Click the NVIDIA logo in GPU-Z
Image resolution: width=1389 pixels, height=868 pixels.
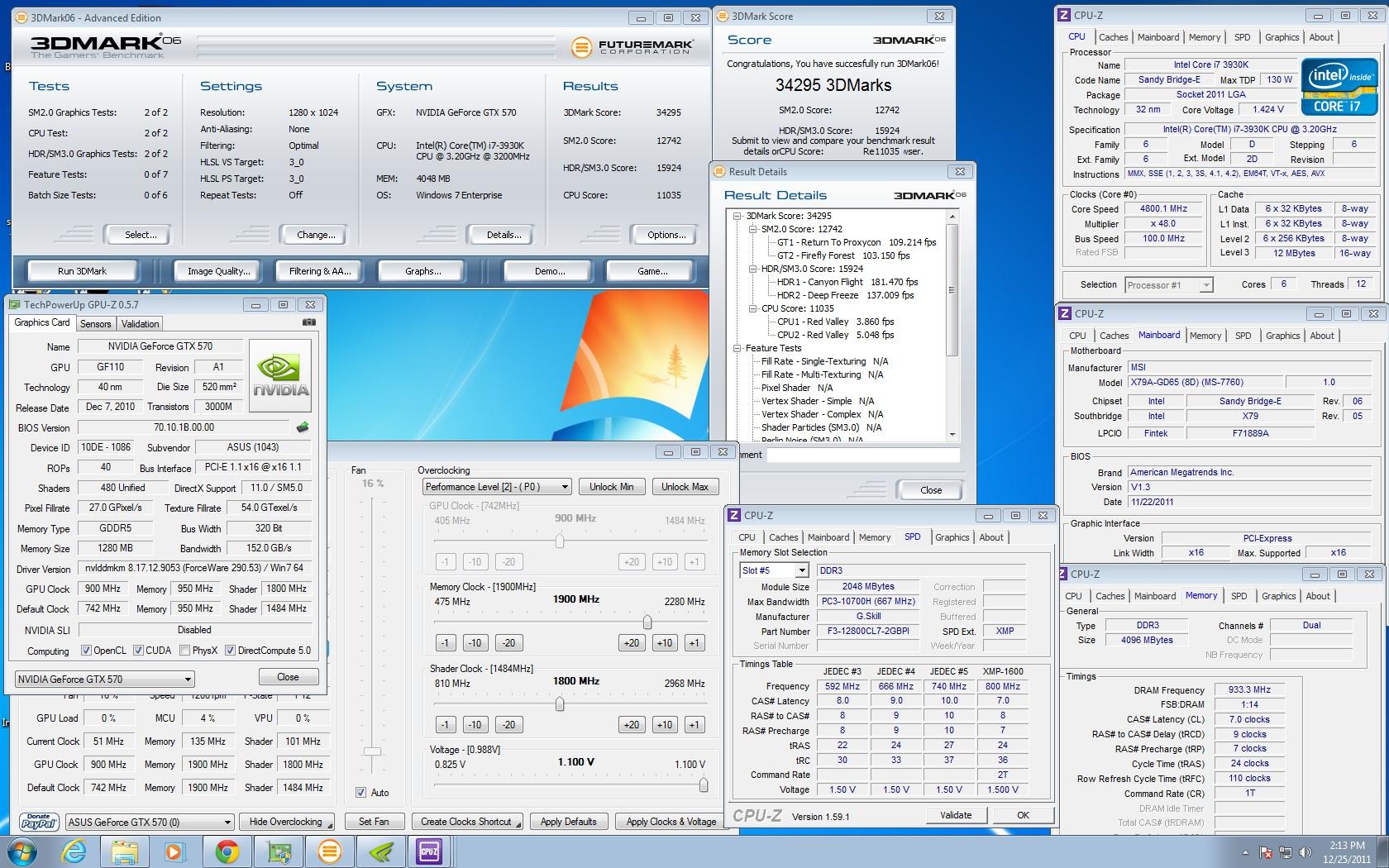click(x=280, y=375)
